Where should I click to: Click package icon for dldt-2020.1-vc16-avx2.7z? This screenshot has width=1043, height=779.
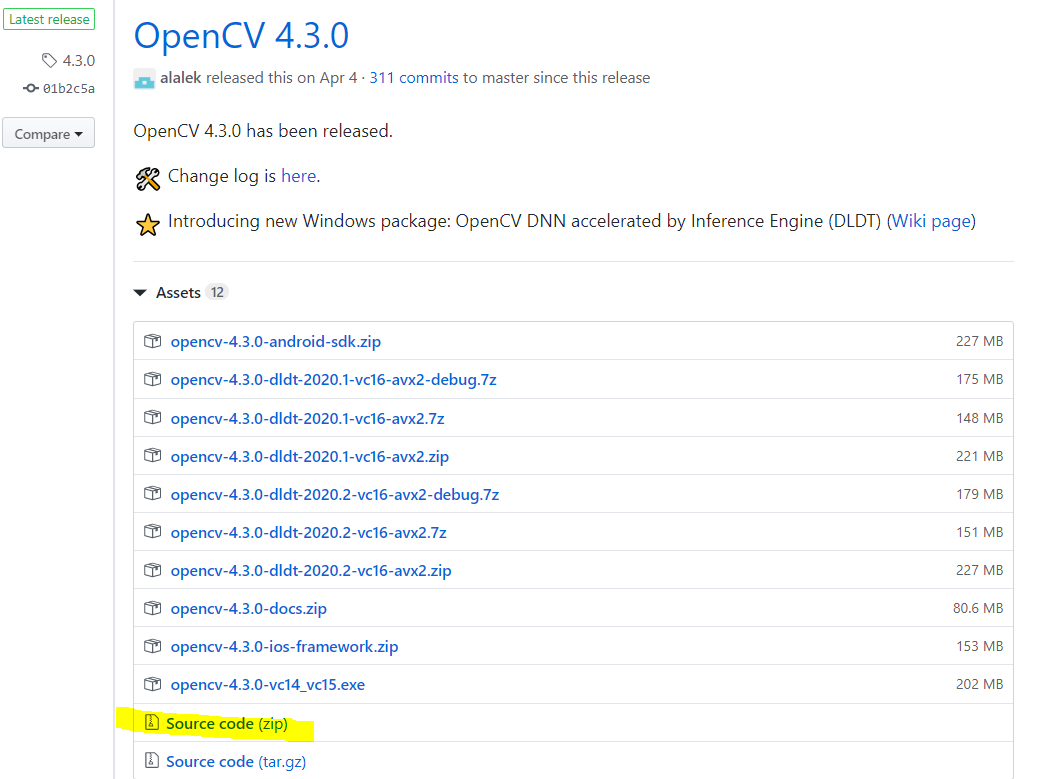click(152, 418)
